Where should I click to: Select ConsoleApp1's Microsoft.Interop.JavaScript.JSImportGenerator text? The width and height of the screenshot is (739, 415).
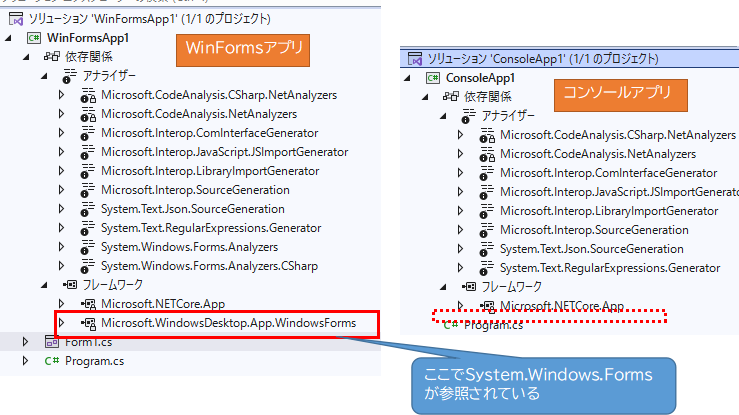[x=619, y=192]
